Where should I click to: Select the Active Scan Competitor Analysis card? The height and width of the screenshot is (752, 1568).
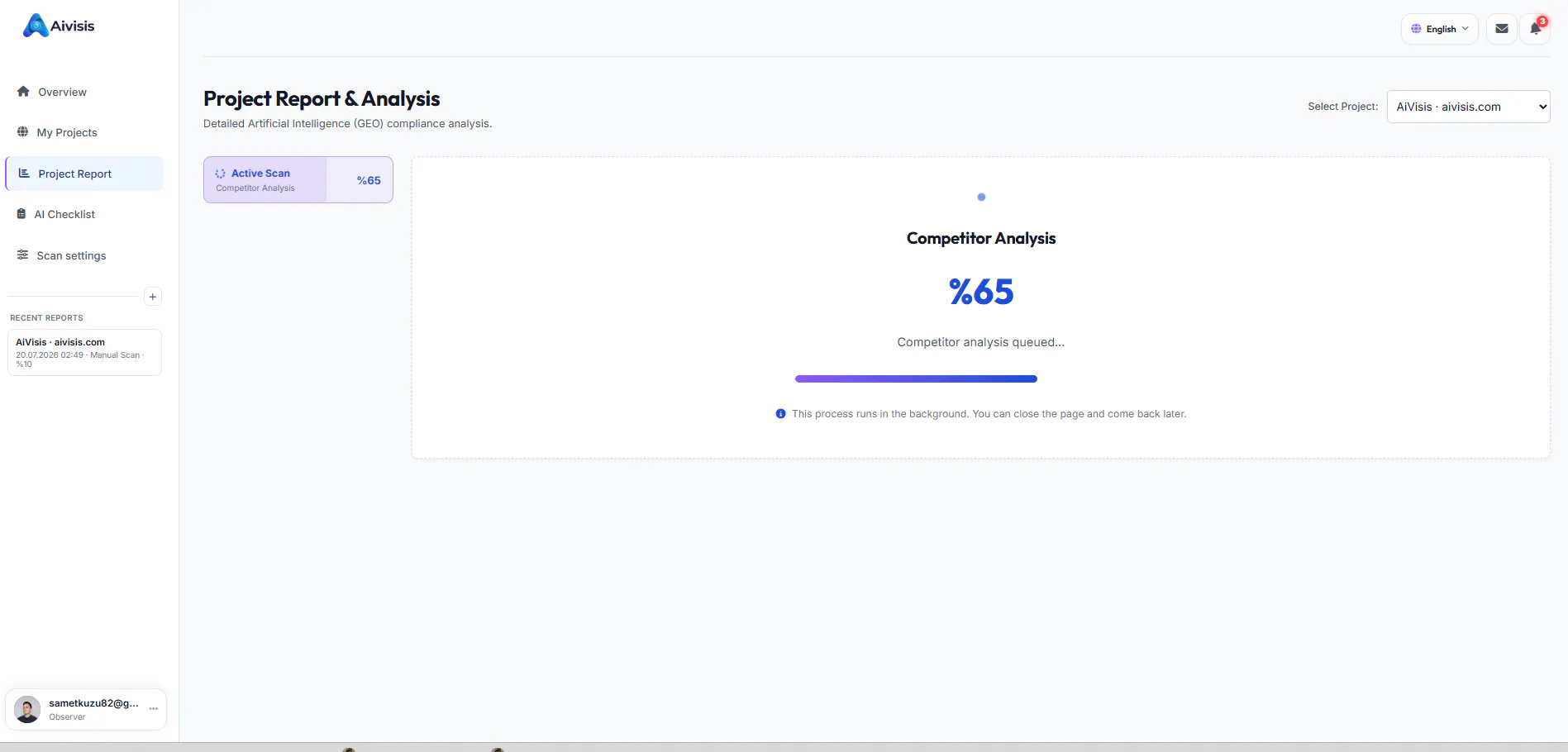298,179
